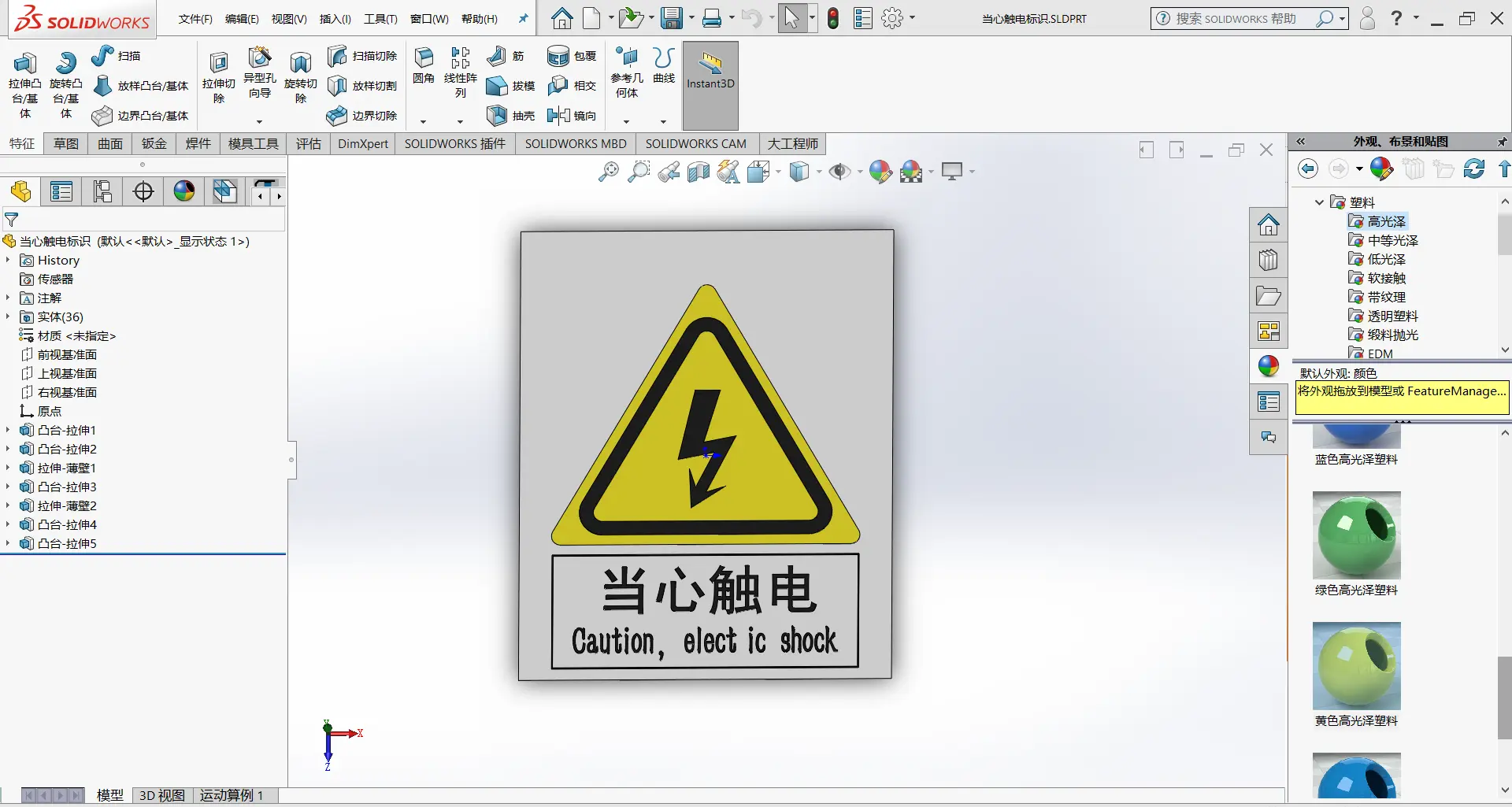Open the 工具(T) menu

click(x=380, y=19)
